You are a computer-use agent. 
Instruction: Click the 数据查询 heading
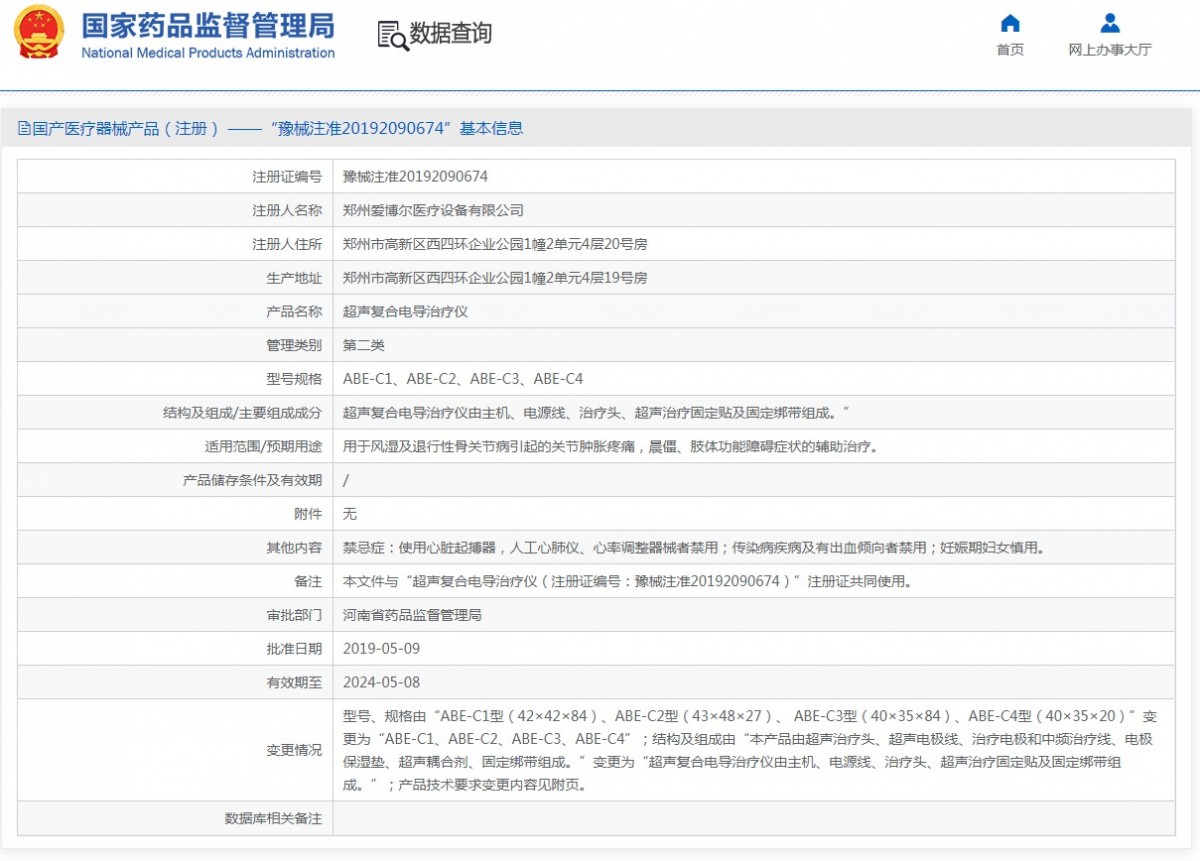451,33
